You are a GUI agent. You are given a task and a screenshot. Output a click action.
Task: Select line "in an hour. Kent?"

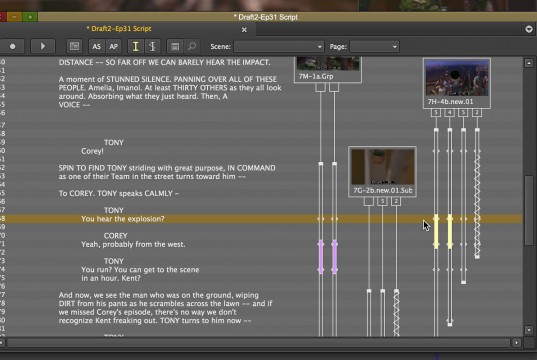click(x=111, y=278)
